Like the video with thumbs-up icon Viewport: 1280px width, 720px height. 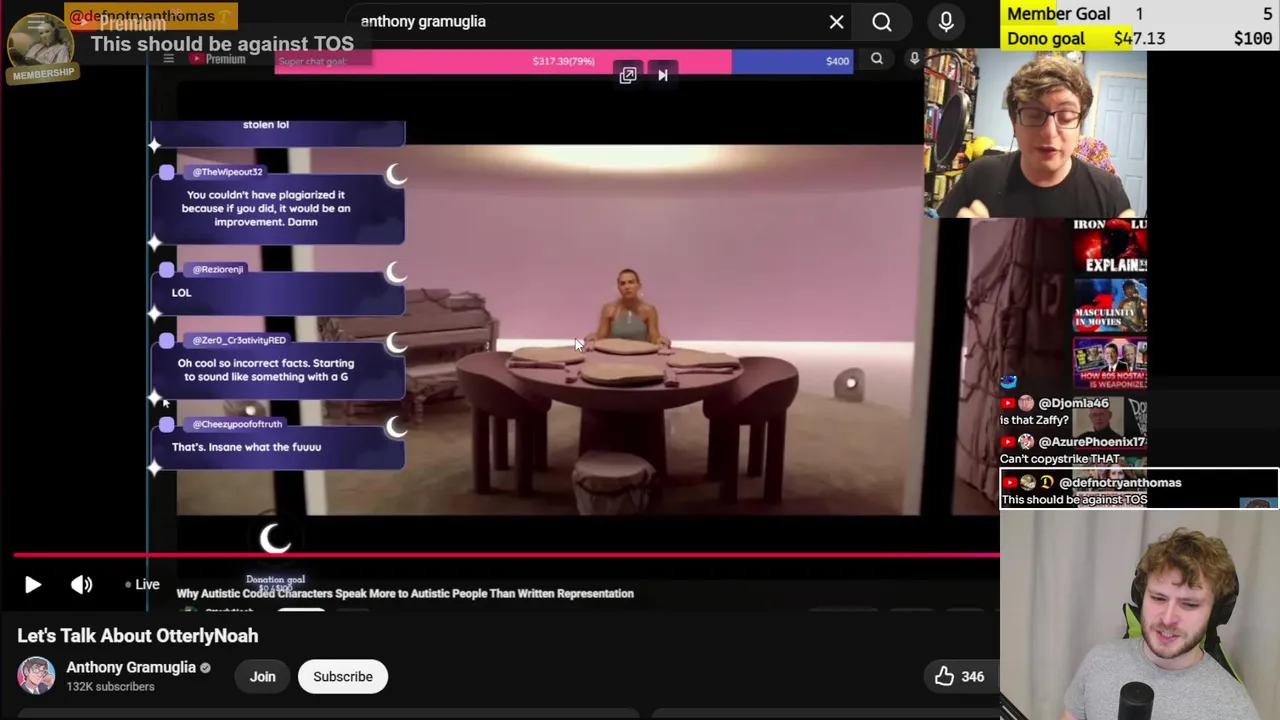[x=944, y=677]
